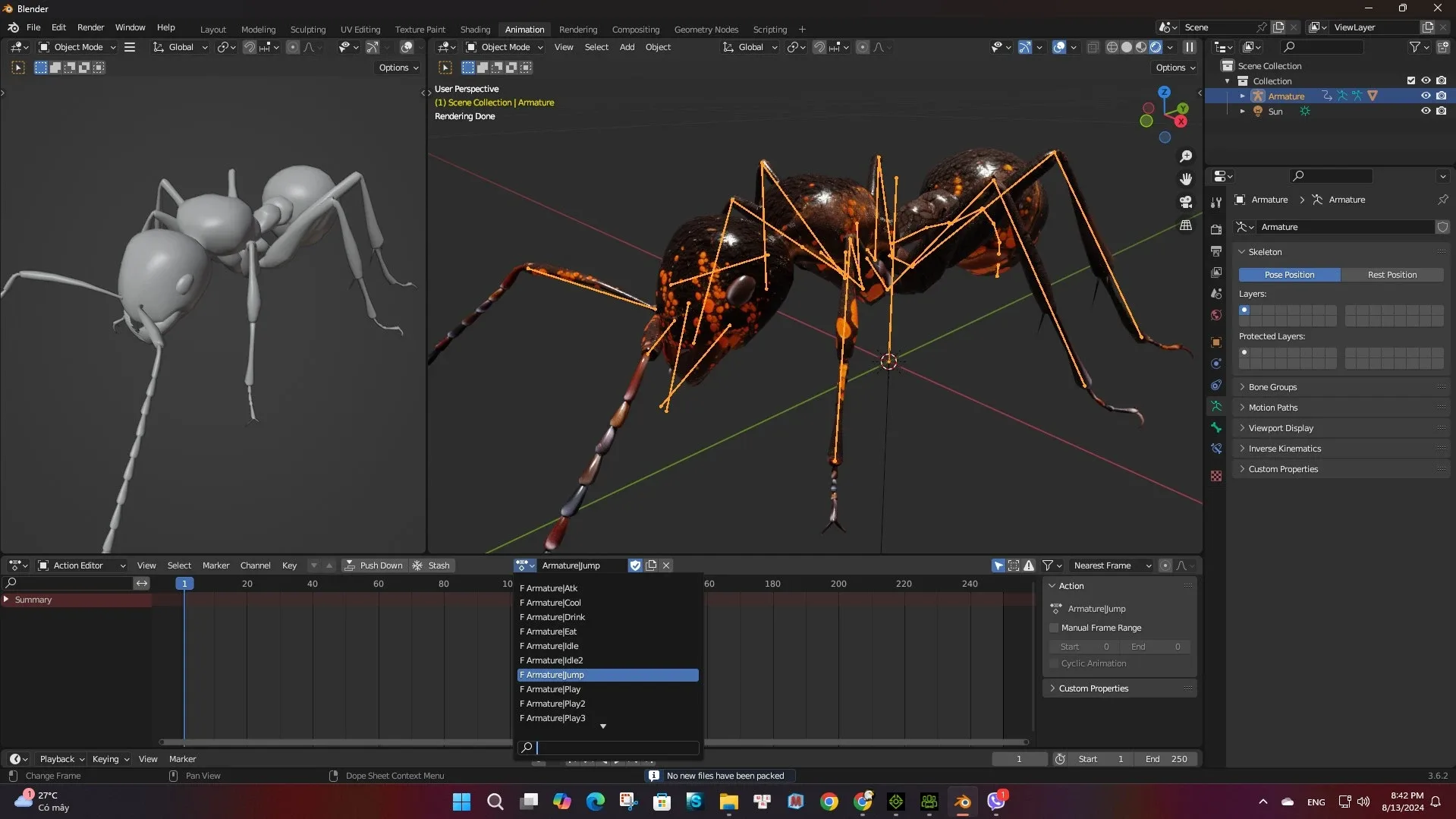Screen dimensions: 1456x819
Task: Expand the Bone Groups panel
Action: pos(1272,387)
